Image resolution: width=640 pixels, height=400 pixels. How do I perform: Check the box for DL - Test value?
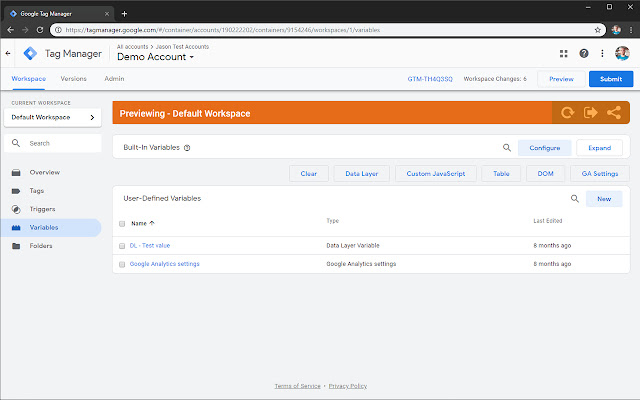(122, 245)
